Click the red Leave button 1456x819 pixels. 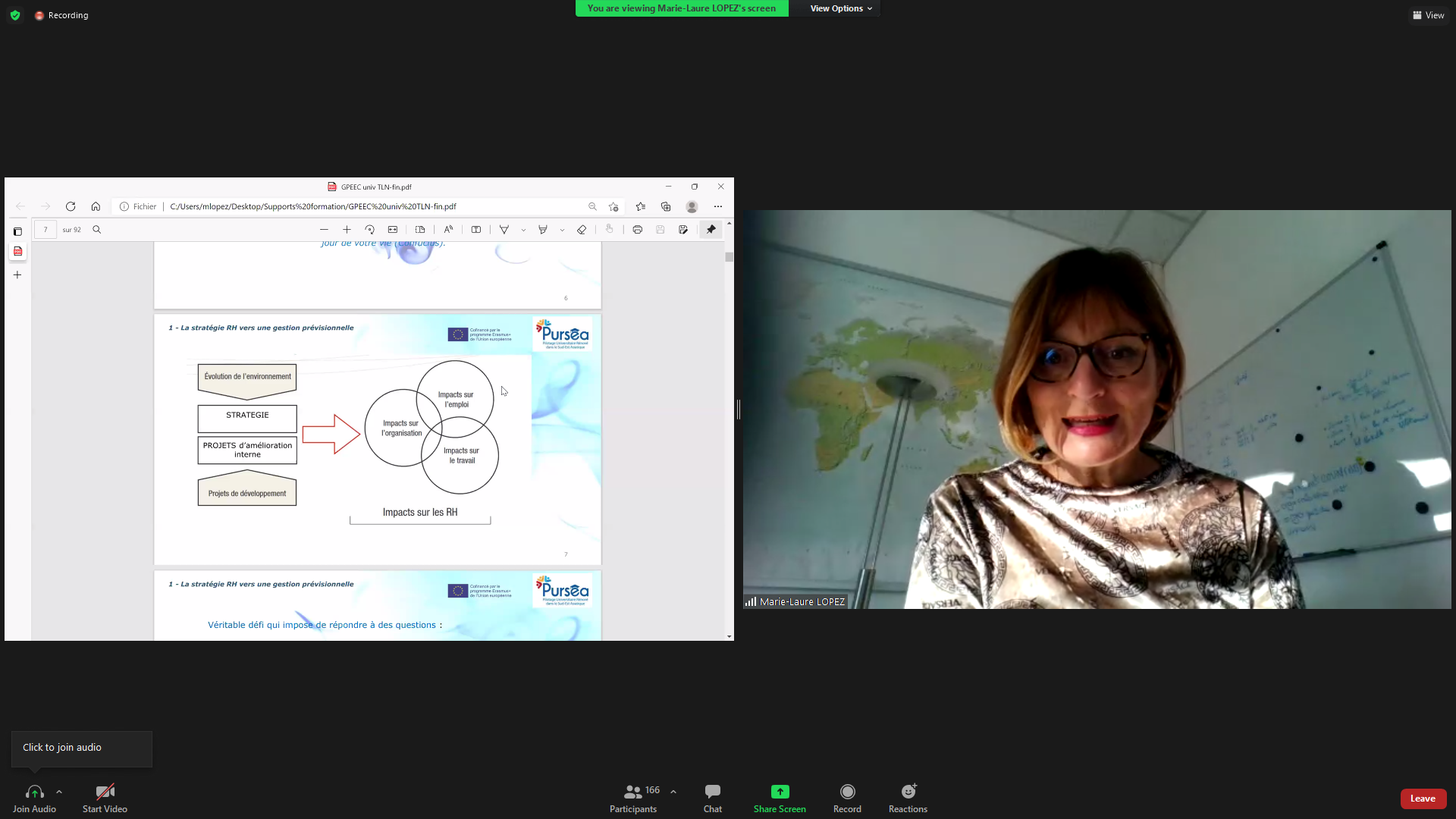click(1423, 799)
